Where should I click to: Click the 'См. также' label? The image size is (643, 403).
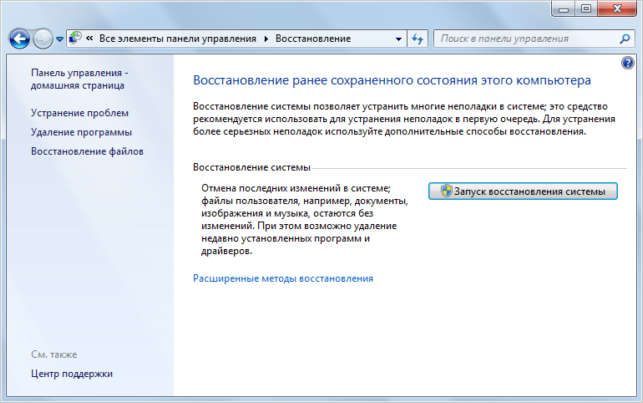pyautogui.click(x=54, y=354)
